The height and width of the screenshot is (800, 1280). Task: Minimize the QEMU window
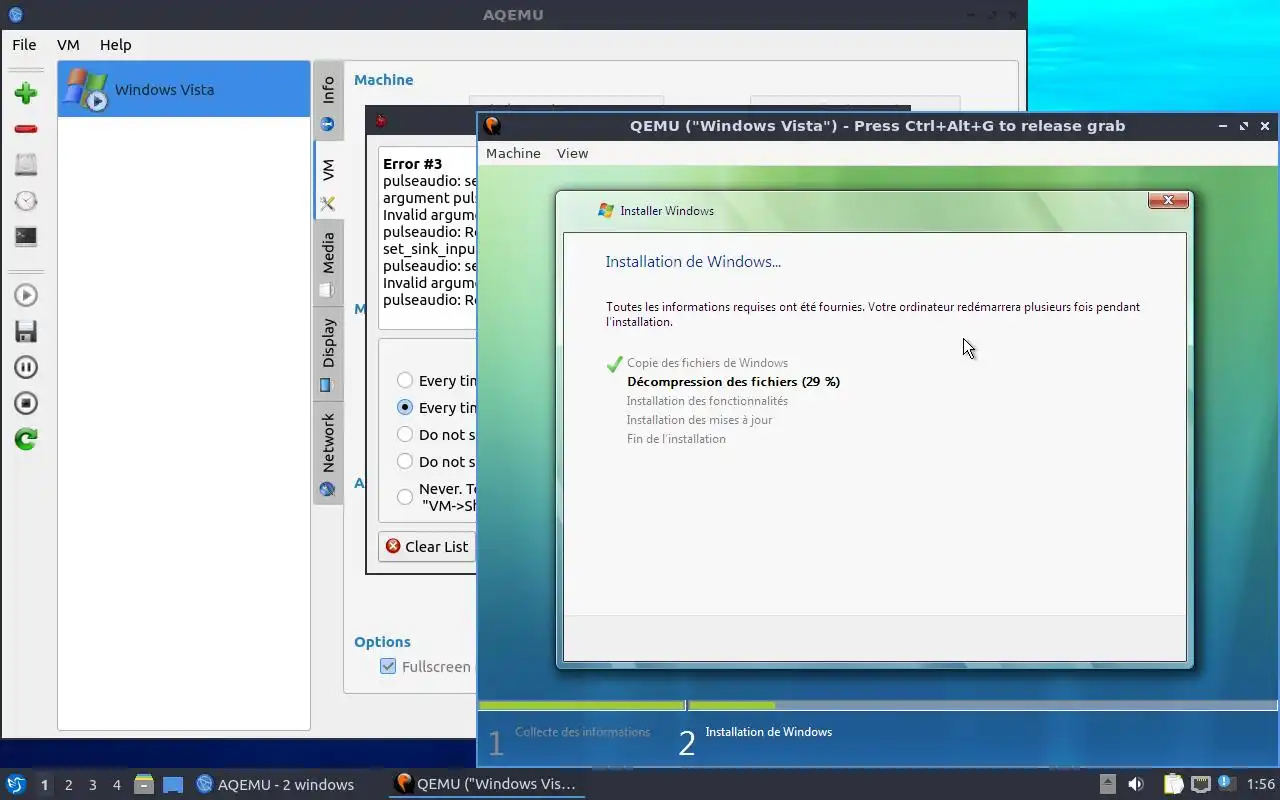(x=1223, y=126)
